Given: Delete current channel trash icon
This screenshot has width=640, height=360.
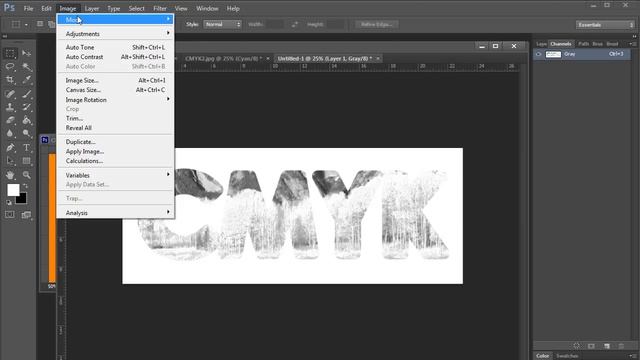Looking at the screenshot, I should [x=621, y=346].
